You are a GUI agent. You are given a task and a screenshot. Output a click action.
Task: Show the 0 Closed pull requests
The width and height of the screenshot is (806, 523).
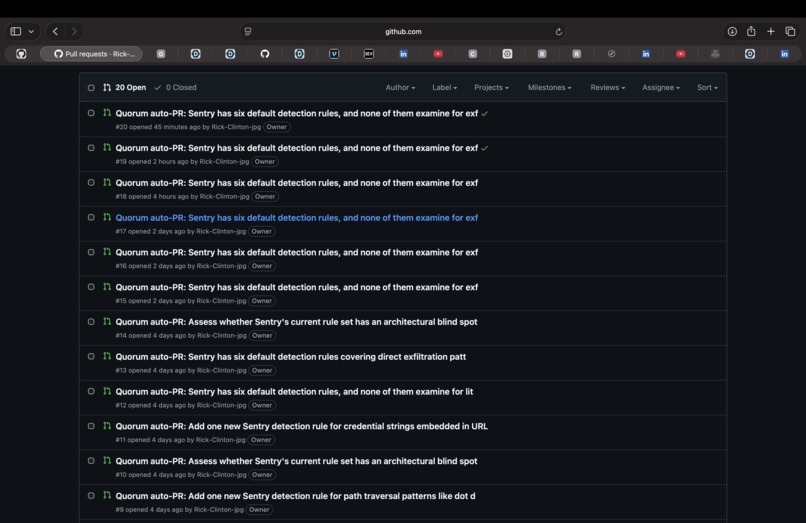pyautogui.click(x=175, y=87)
